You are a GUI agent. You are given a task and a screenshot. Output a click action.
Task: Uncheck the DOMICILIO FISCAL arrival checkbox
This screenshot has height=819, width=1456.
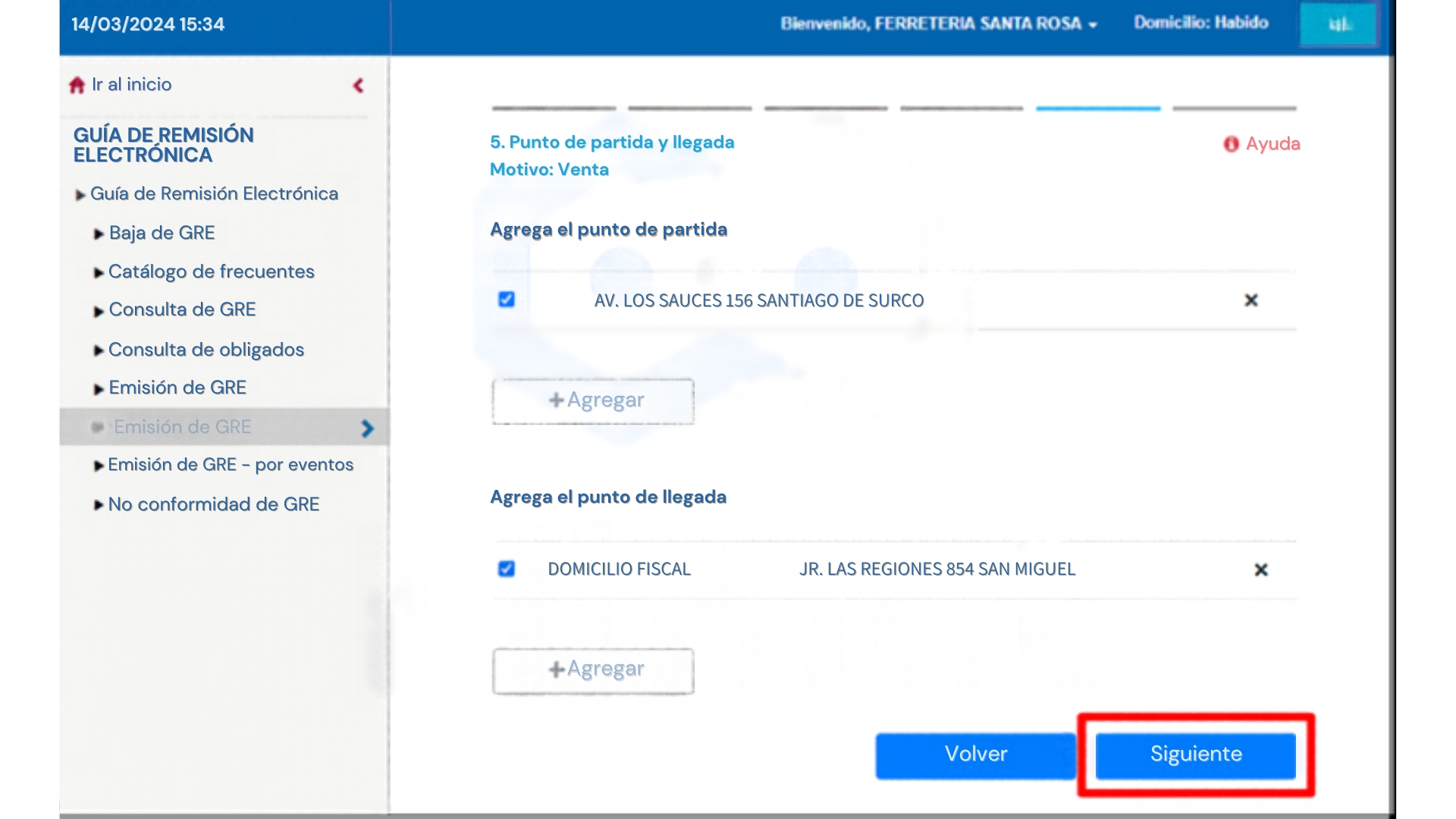[x=507, y=569]
